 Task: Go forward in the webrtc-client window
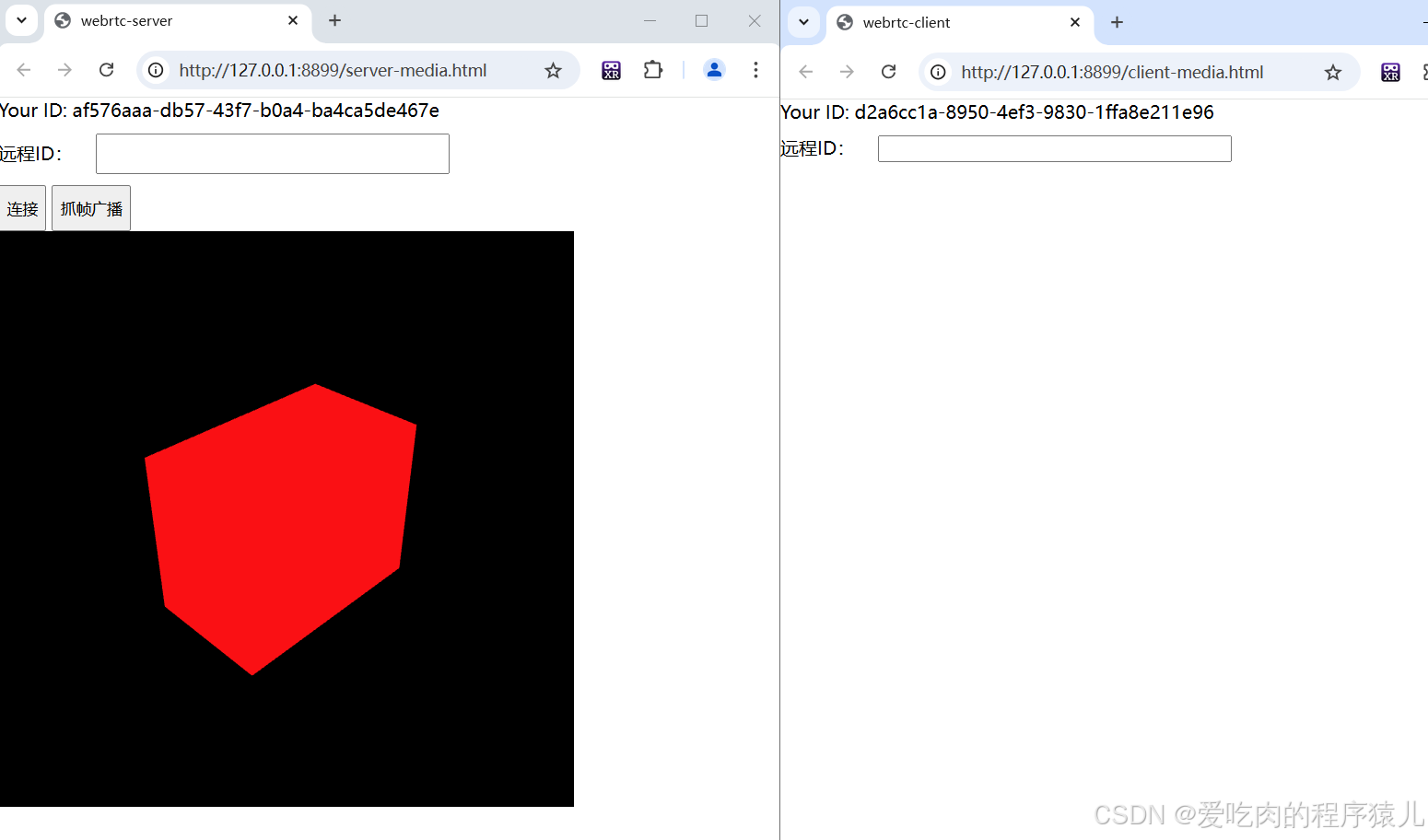point(847,72)
